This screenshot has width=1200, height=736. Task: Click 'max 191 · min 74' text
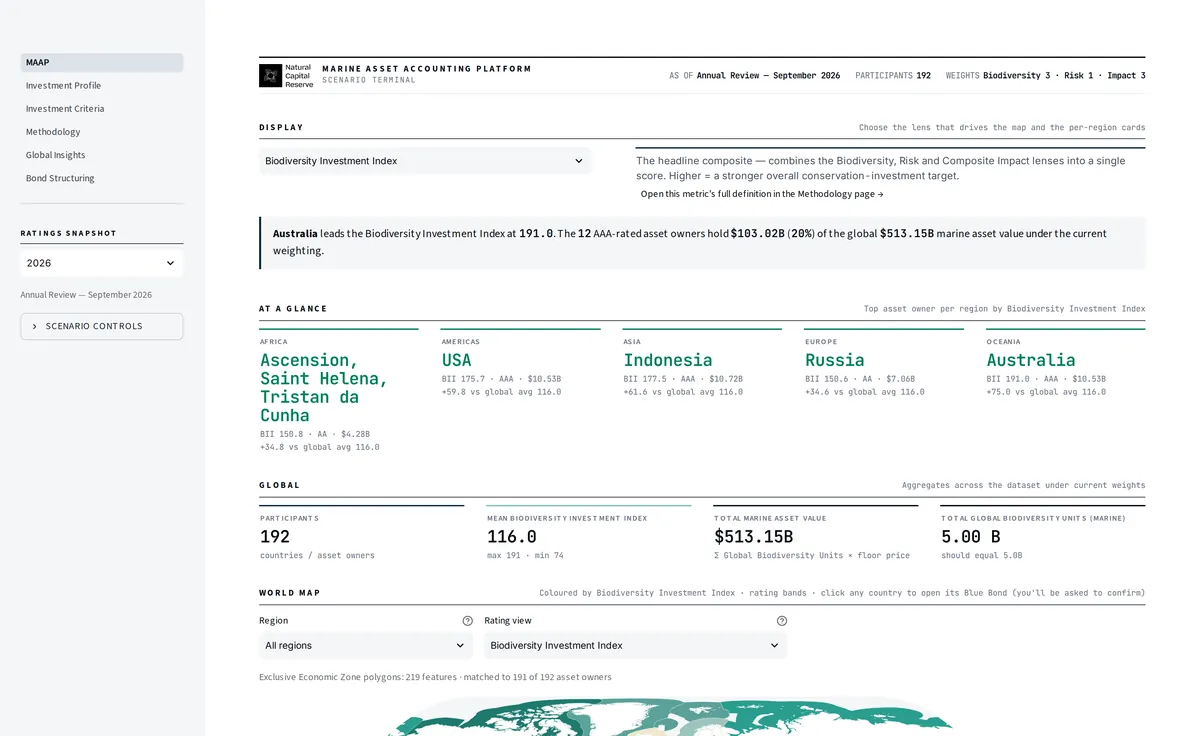(527, 555)
